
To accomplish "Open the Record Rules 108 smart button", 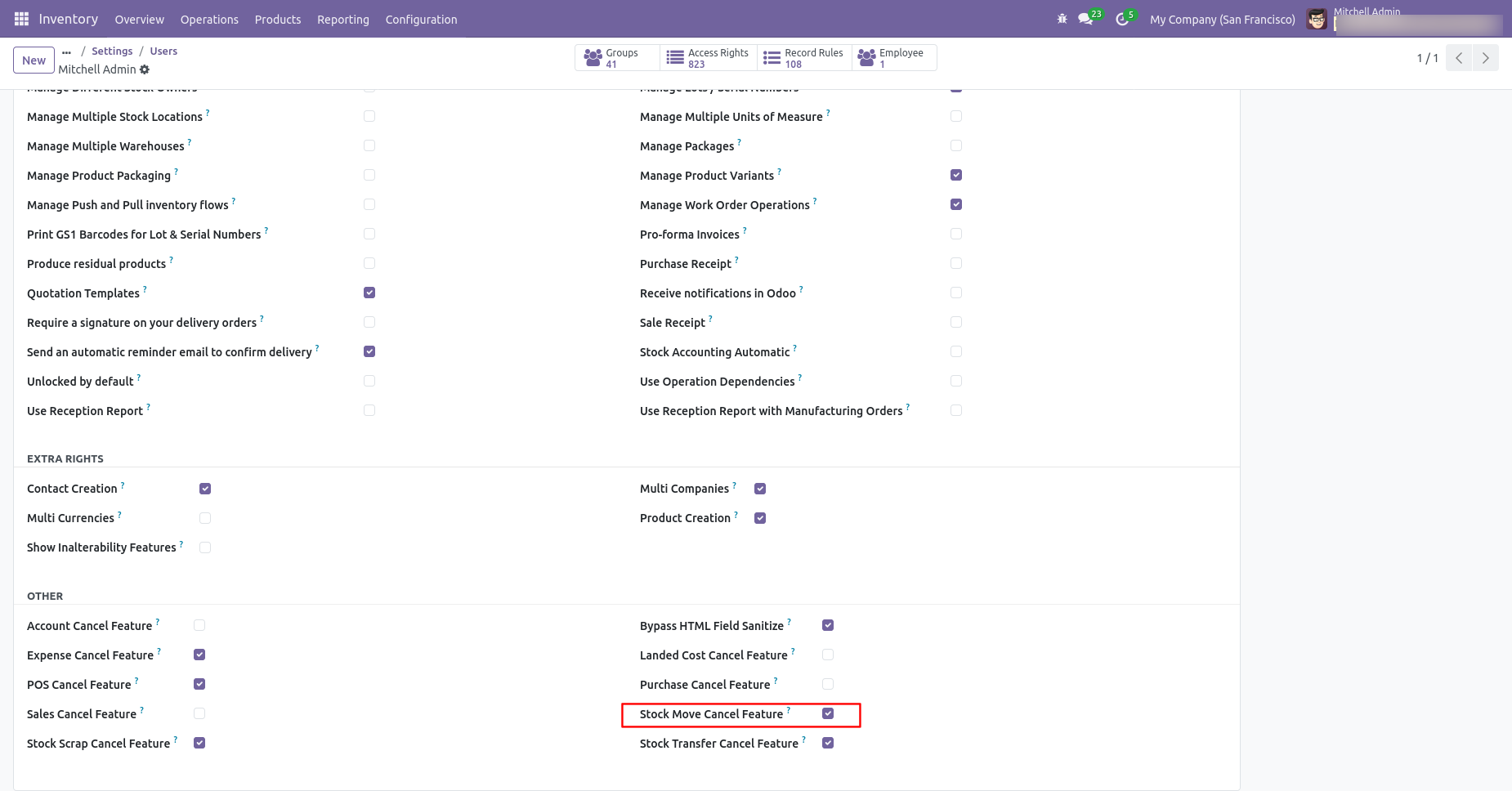I will (x=804, y=58).
